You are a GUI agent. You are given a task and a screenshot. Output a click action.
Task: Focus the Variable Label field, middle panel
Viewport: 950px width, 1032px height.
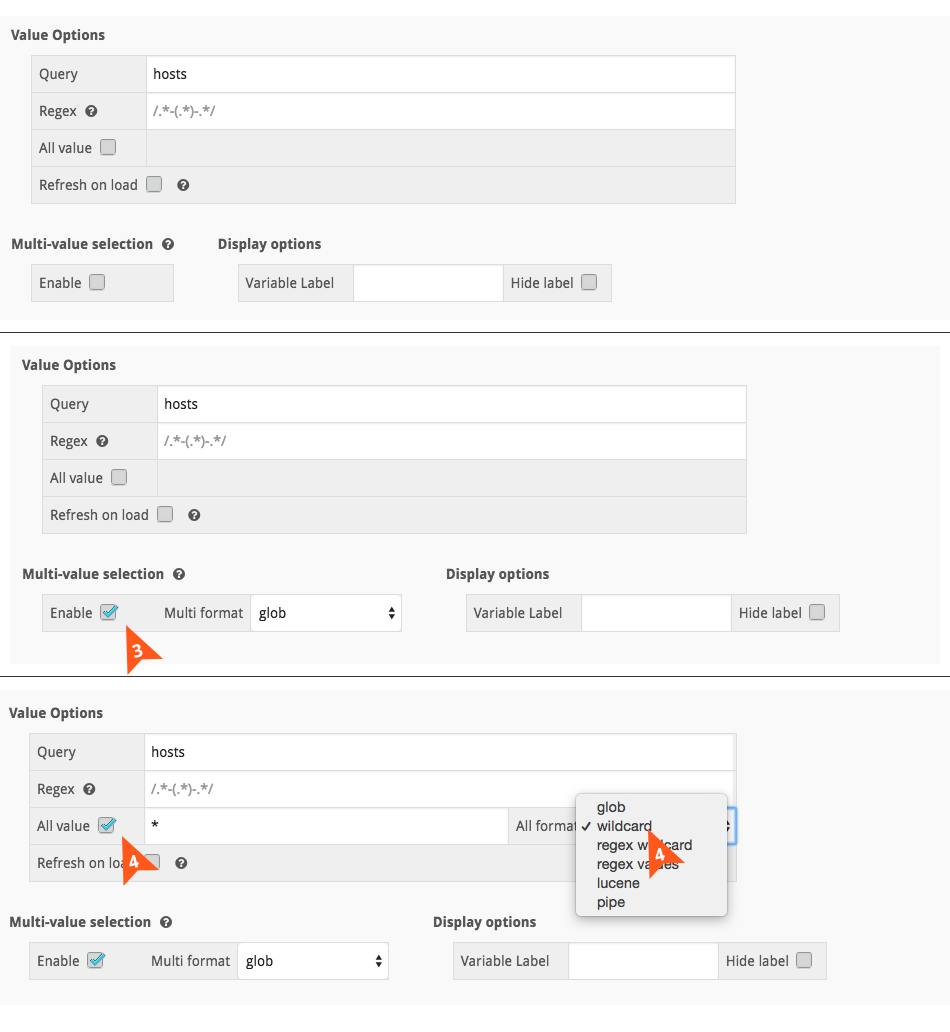(656, 613)
